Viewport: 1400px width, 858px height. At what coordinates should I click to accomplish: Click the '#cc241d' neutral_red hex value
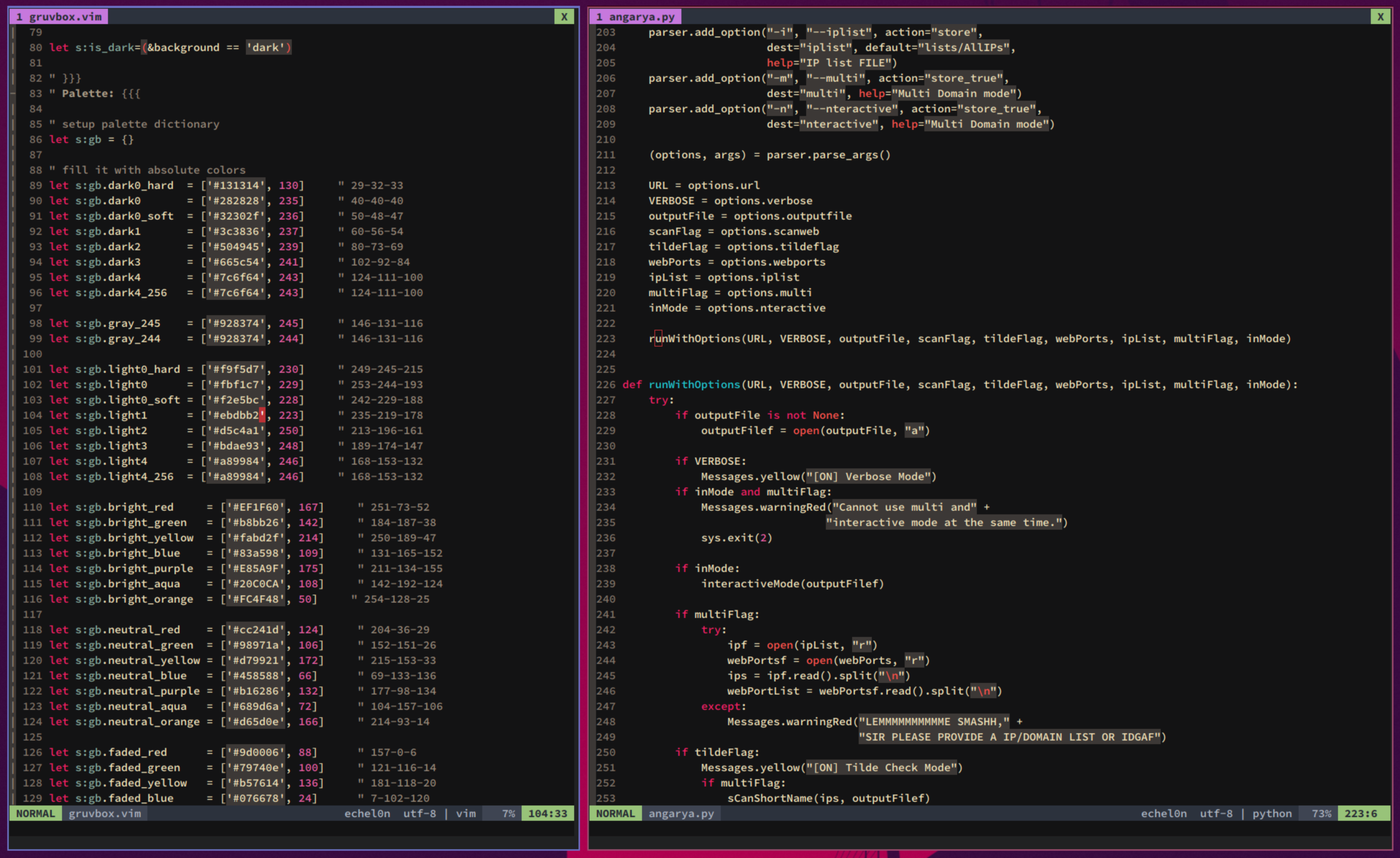point(256,630)
